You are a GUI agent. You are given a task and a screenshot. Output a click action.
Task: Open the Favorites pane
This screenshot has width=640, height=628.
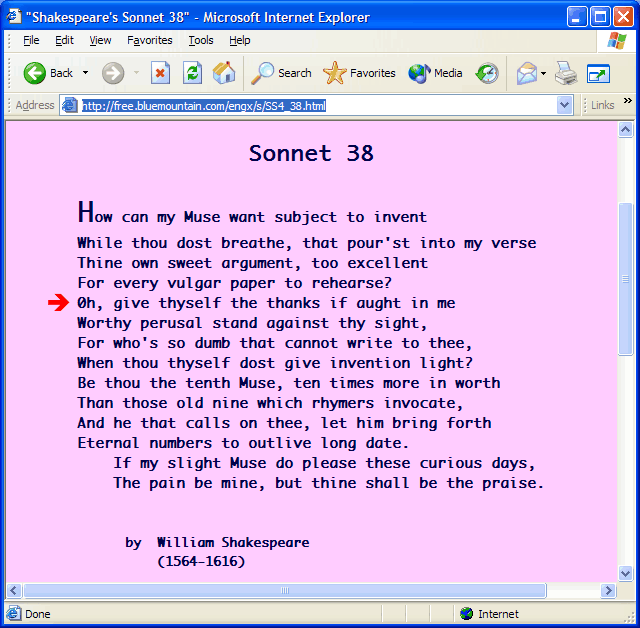click(x=359, y=73)
